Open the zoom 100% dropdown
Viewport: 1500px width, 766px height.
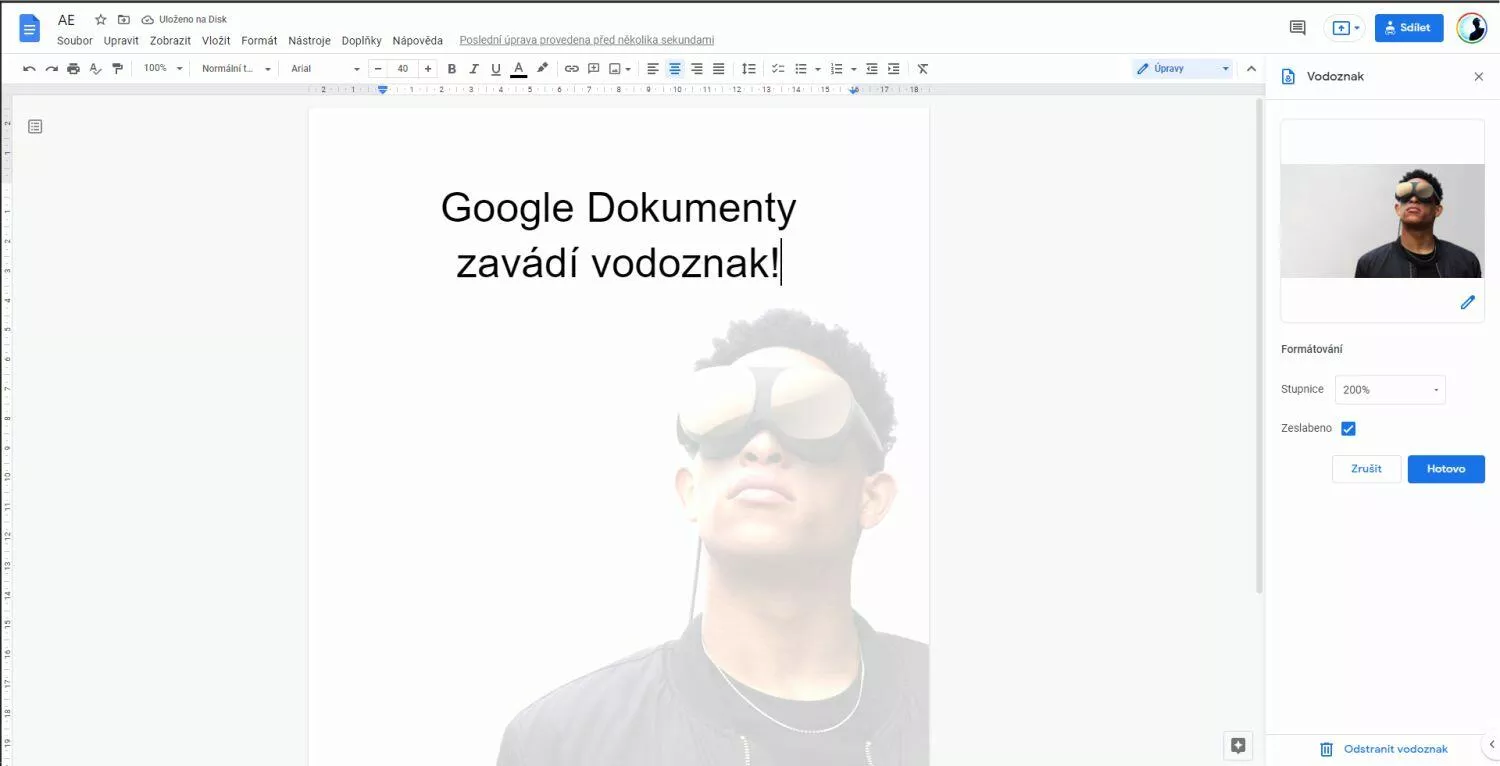[163, 69]
